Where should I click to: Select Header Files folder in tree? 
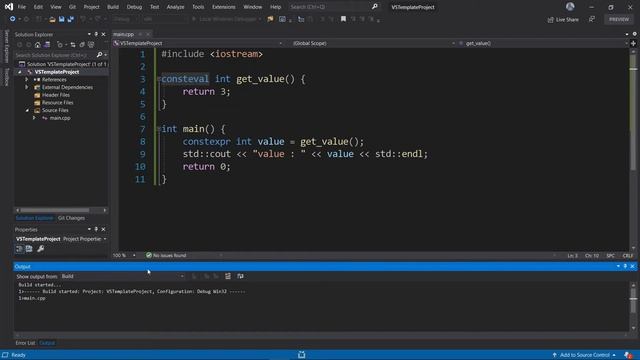[56, 95]
